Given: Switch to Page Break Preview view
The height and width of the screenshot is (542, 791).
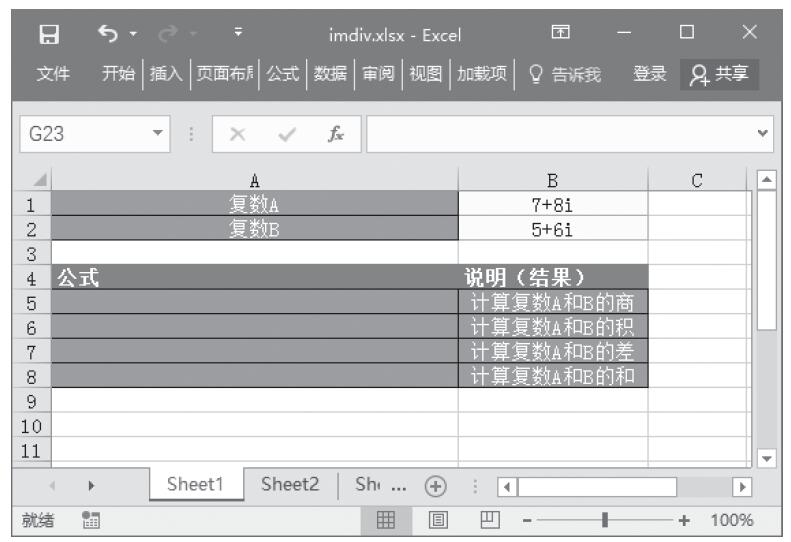Looking at the screenshot, I should pos(492,520).
